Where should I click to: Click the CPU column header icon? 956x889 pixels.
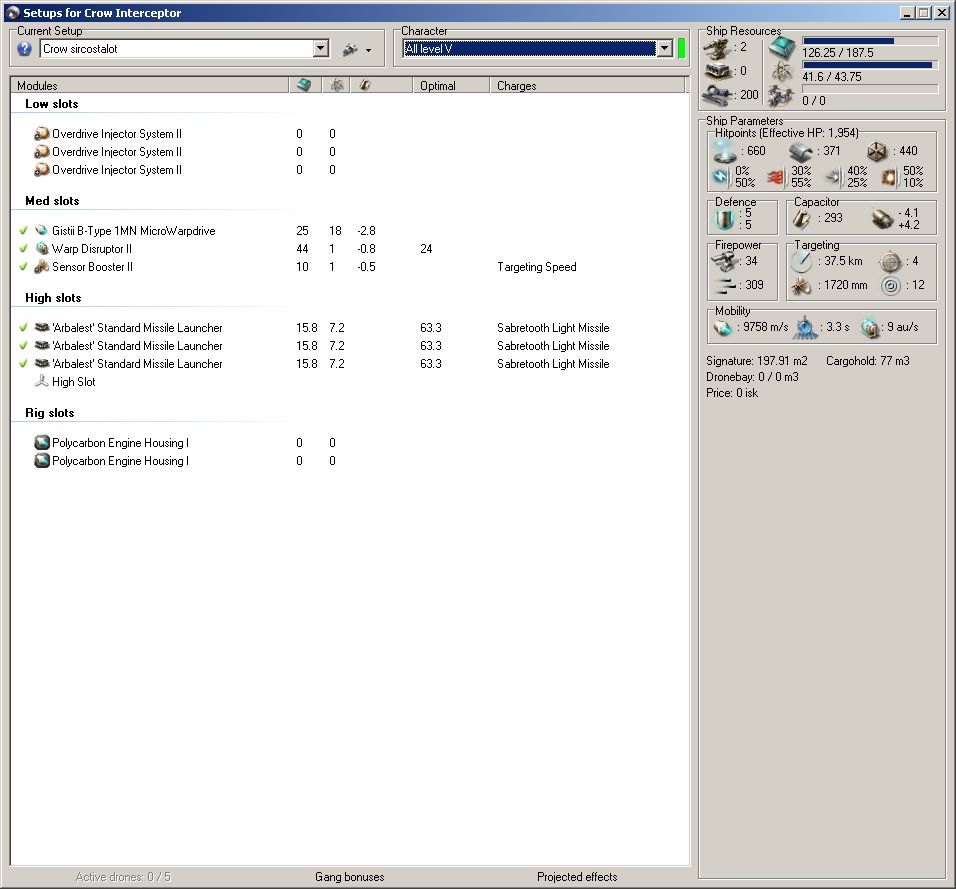(x=304, y=85)
